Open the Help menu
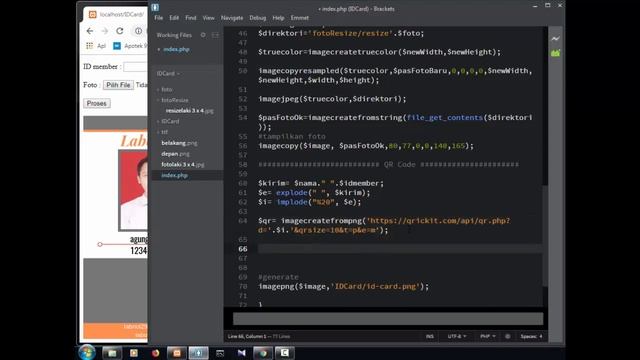Screen dimensions: 640x360 coord(278,18)
